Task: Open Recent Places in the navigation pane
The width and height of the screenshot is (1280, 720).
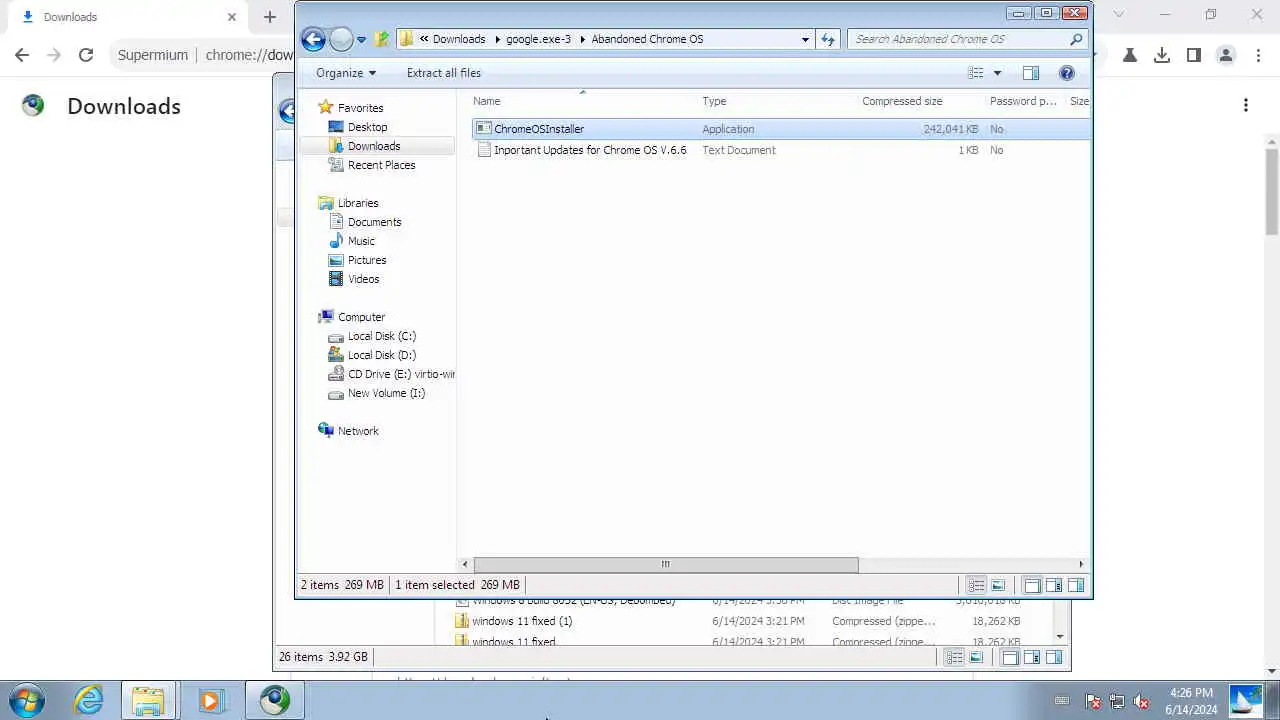Action: (381, 165)
